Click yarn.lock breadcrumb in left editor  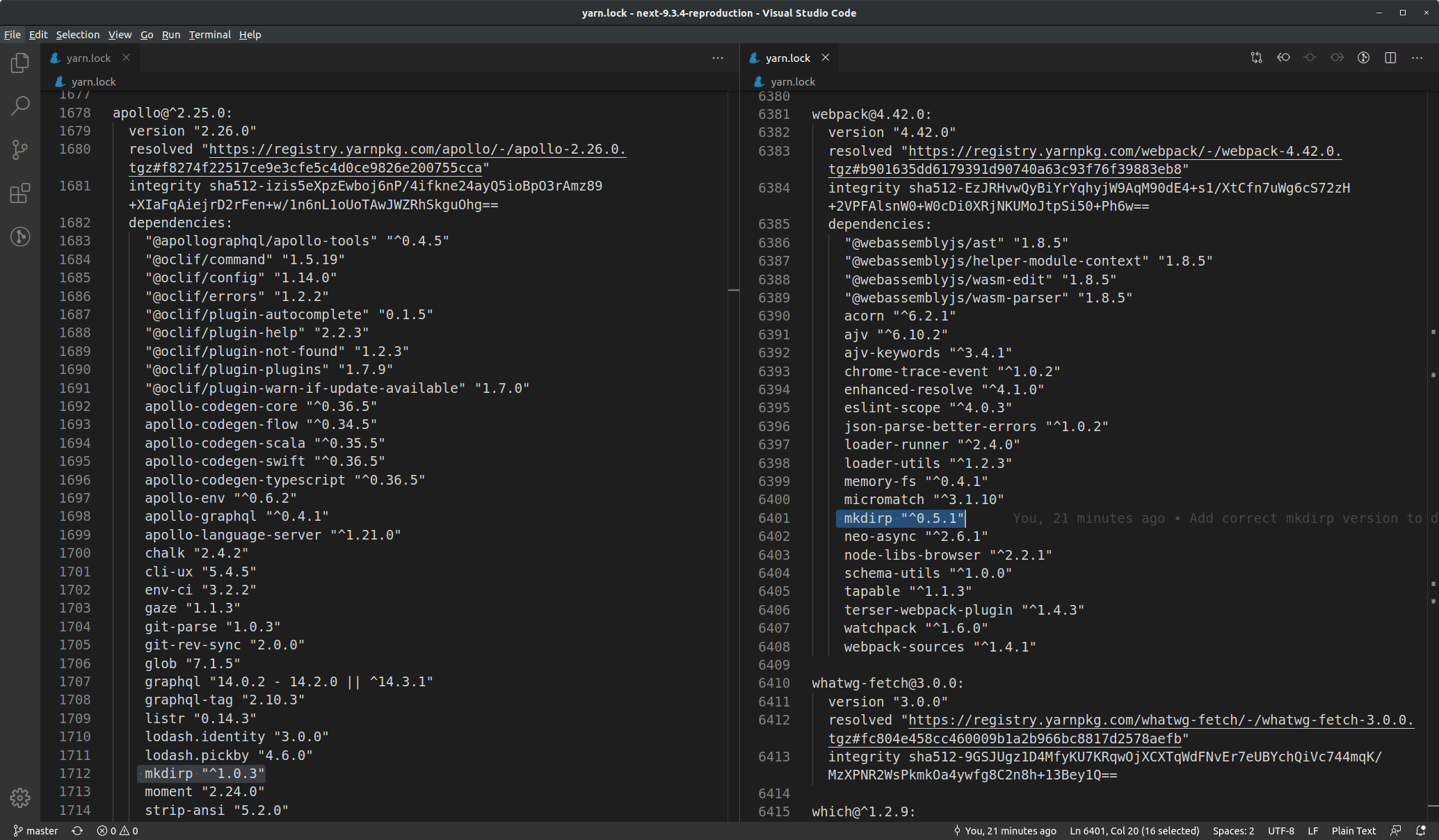pyautogui.click(x=93, y=81)
